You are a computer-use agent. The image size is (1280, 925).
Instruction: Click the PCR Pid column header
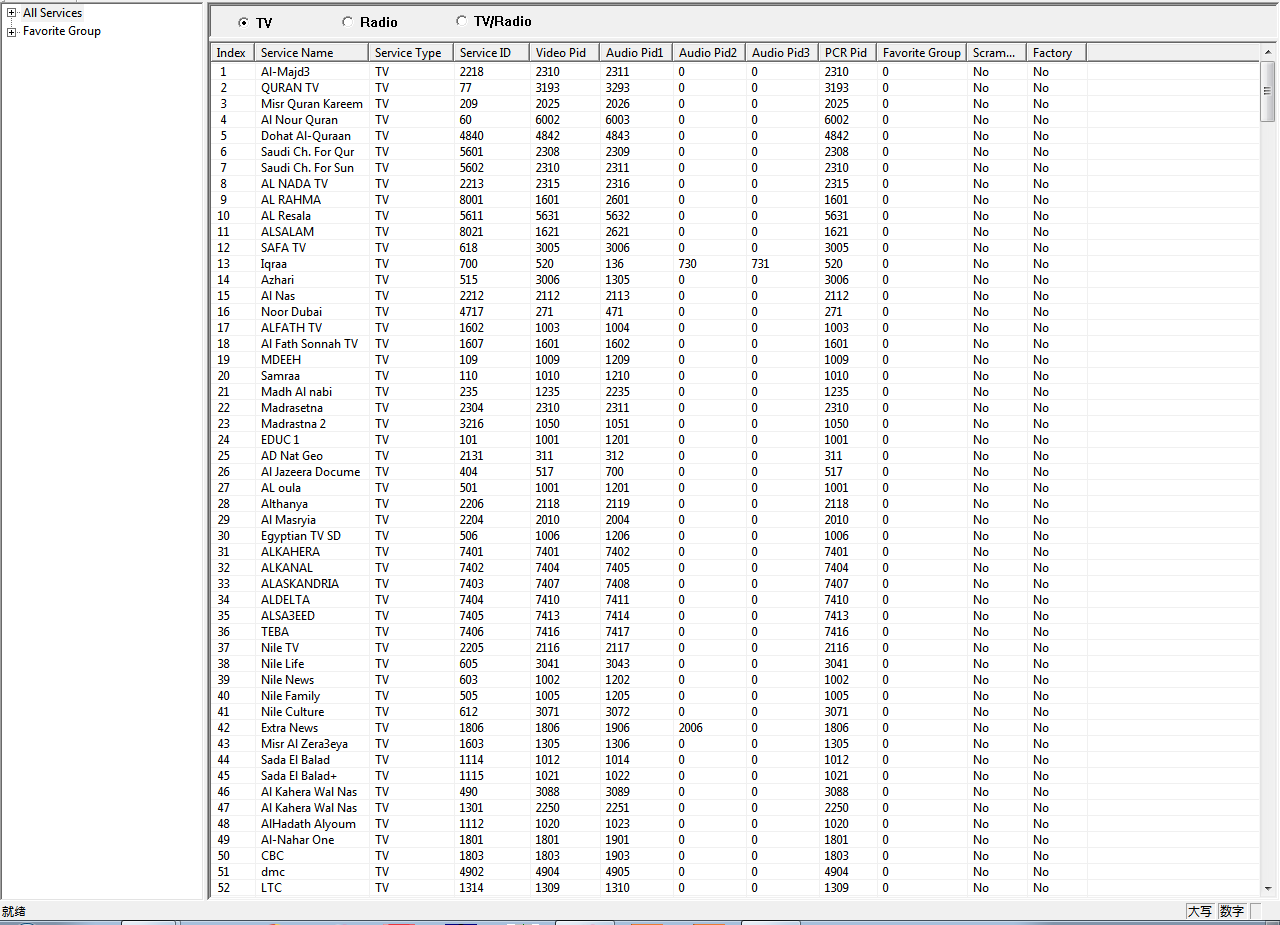847,52
